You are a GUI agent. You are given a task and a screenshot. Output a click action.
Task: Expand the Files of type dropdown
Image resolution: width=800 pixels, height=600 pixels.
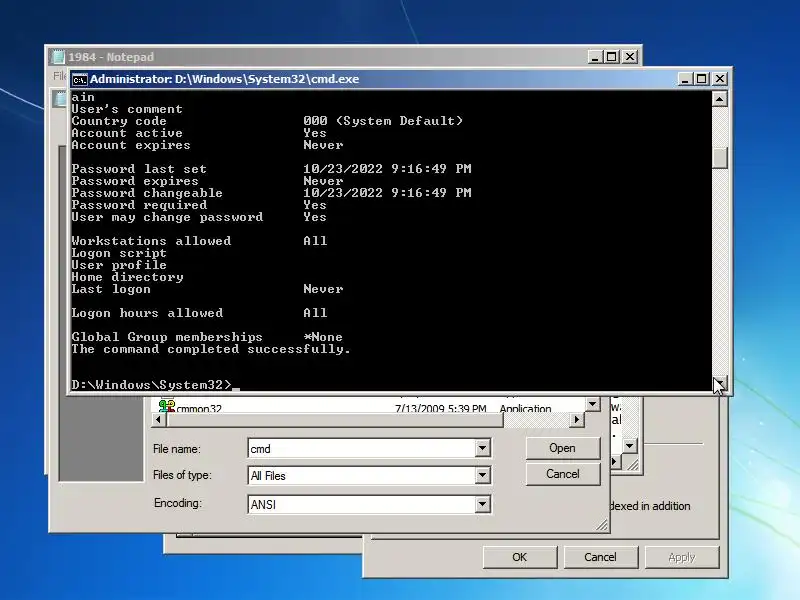pos(482,476)
